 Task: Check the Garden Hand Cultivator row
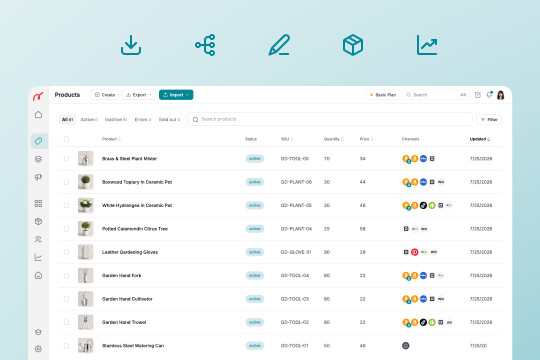pos(66,299)
